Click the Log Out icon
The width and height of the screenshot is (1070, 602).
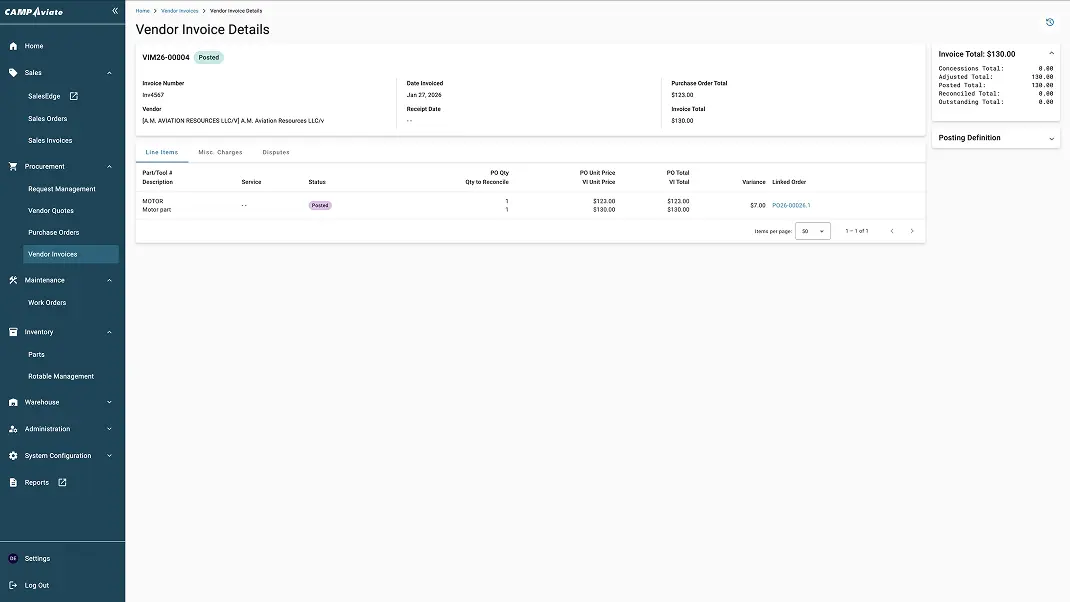[x=13, y=586]
